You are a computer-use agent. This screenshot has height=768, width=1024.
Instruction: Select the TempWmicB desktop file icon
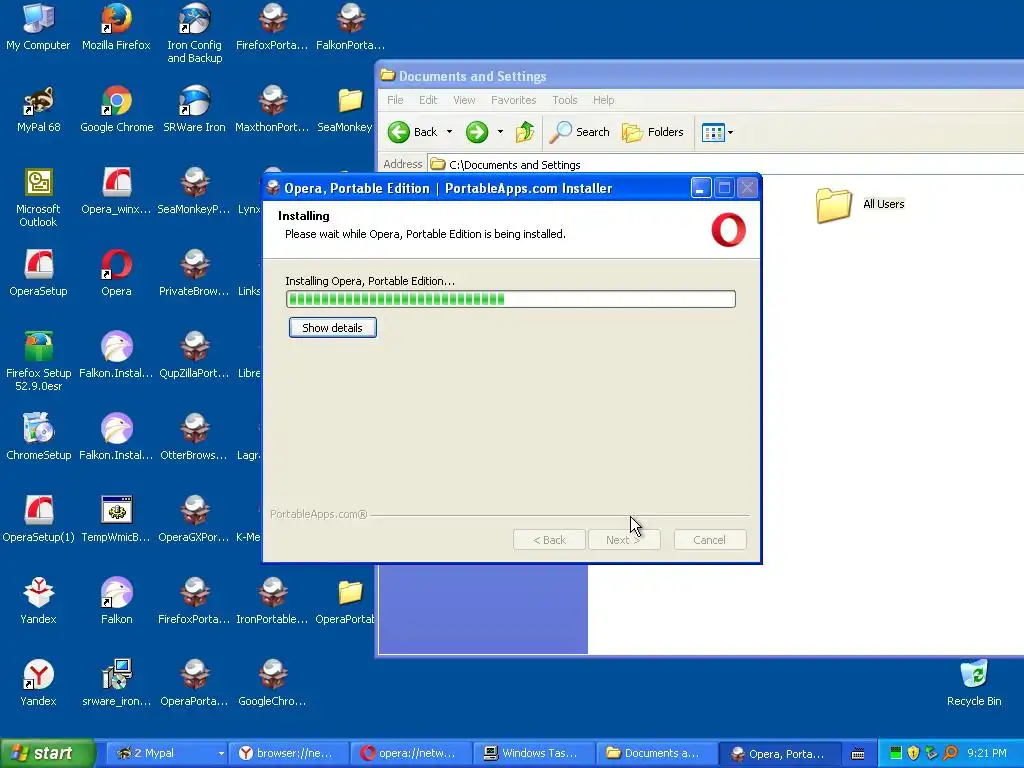[x=116, y=519]
